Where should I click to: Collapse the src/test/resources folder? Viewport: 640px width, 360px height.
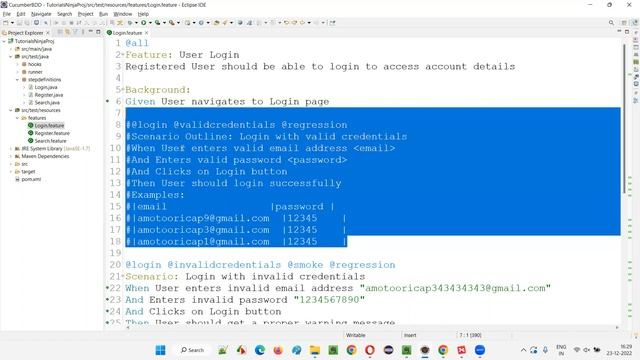11,110
